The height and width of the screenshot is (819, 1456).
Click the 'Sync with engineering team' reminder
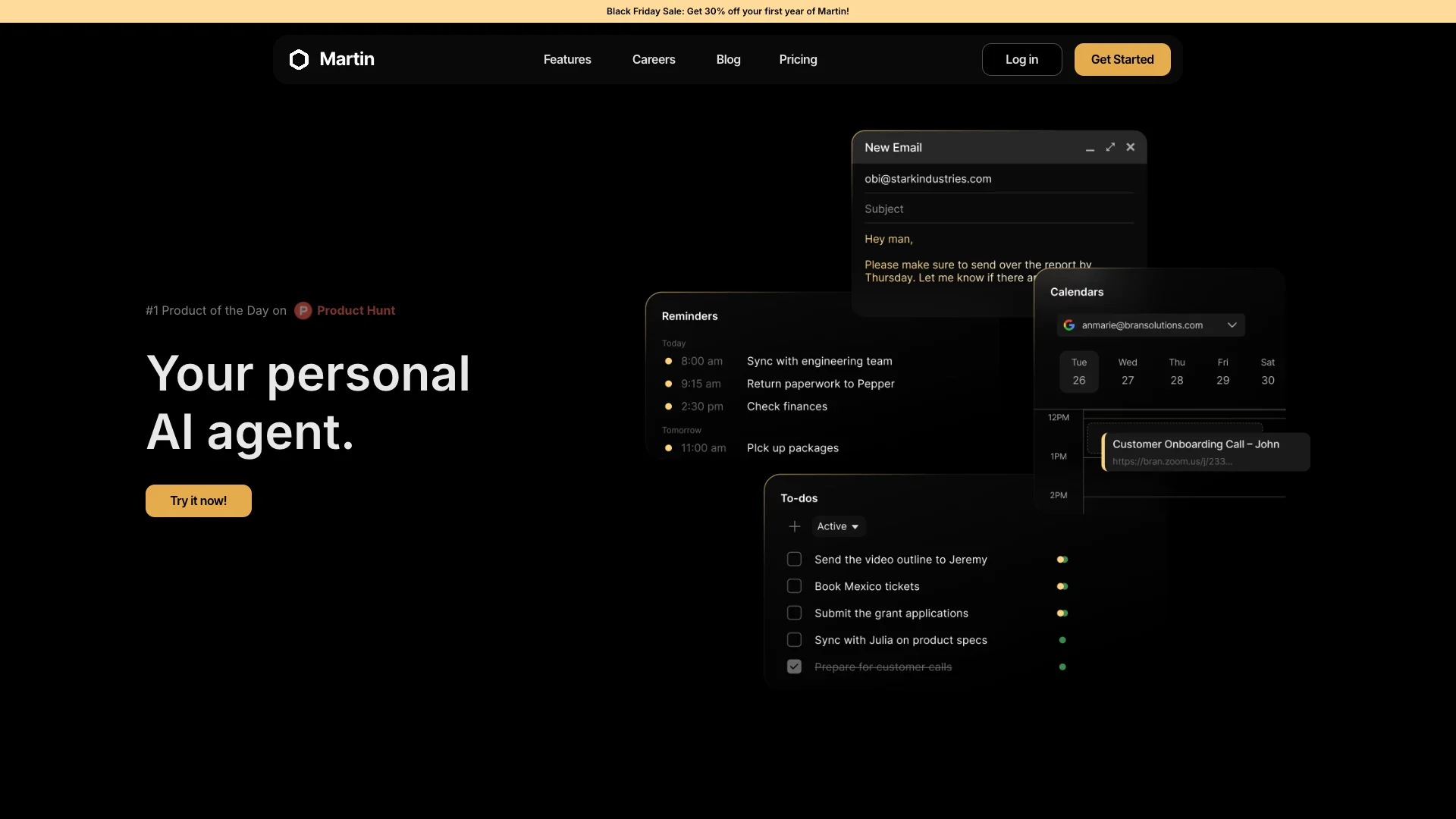pyautogui.click(x=820, y=362)
